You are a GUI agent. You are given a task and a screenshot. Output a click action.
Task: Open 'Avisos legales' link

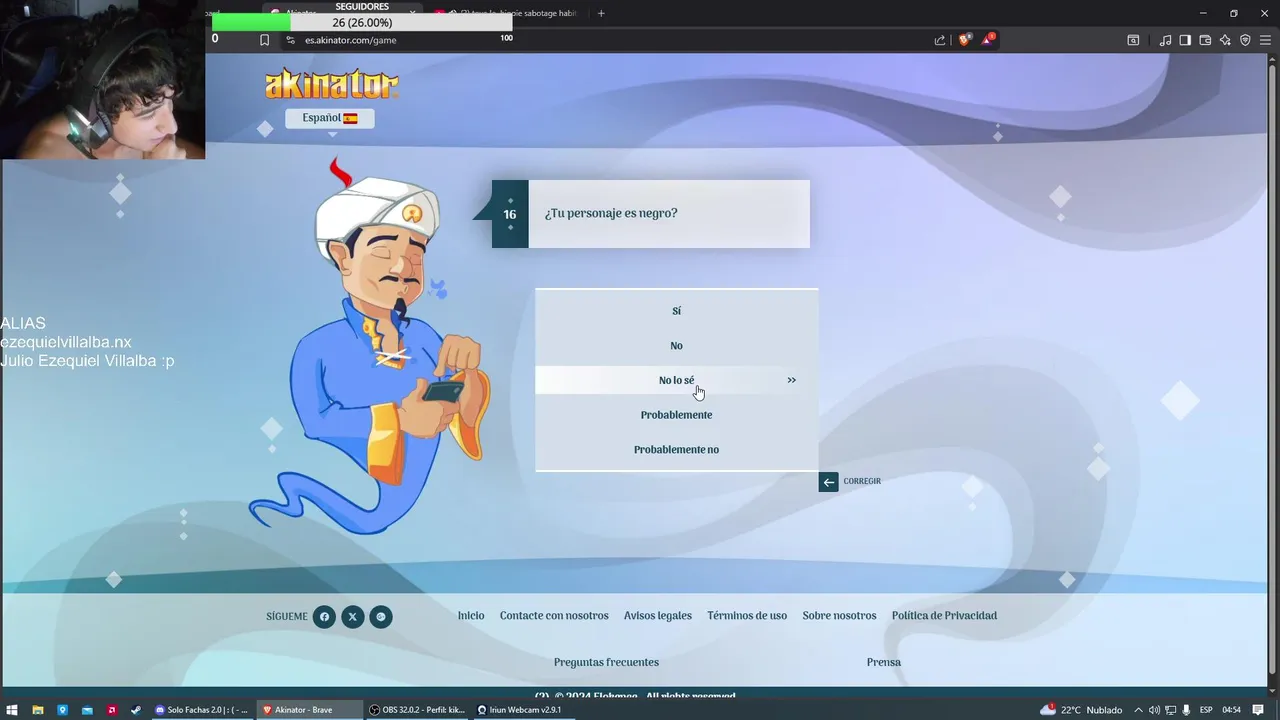click(x=658, y=616)
